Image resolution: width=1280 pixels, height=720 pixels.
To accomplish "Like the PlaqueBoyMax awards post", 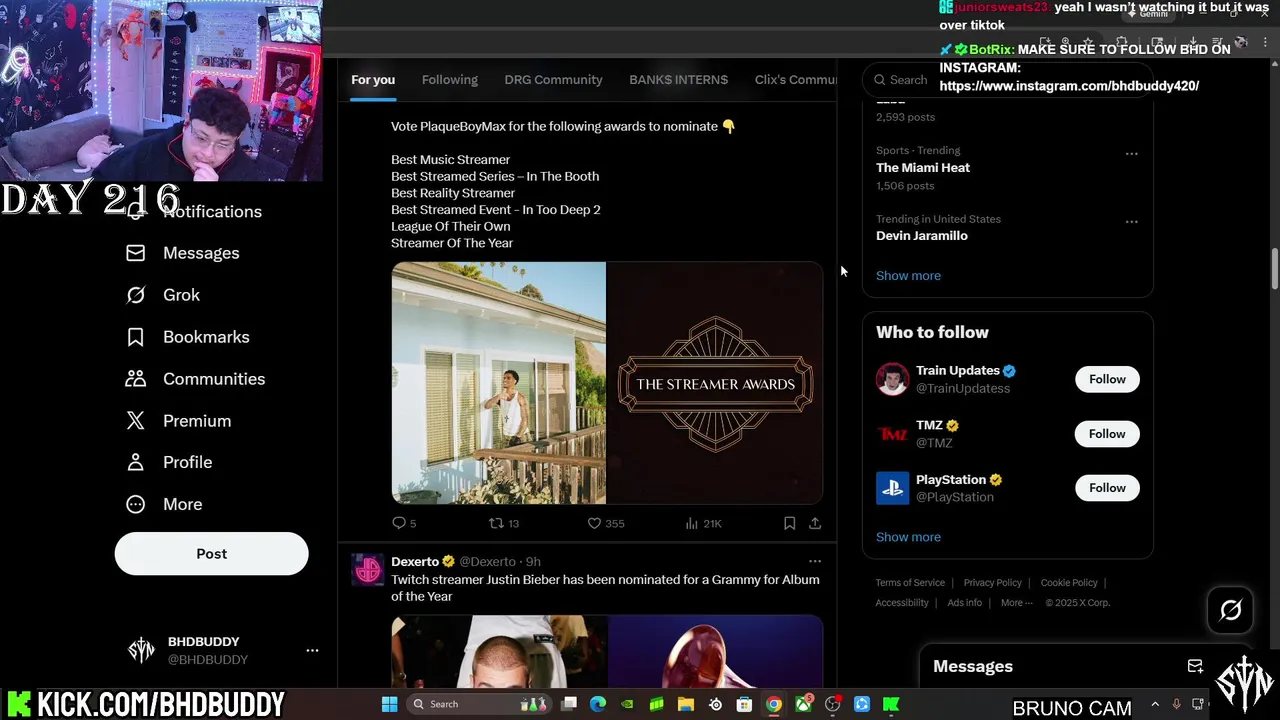I will [605, 523].
